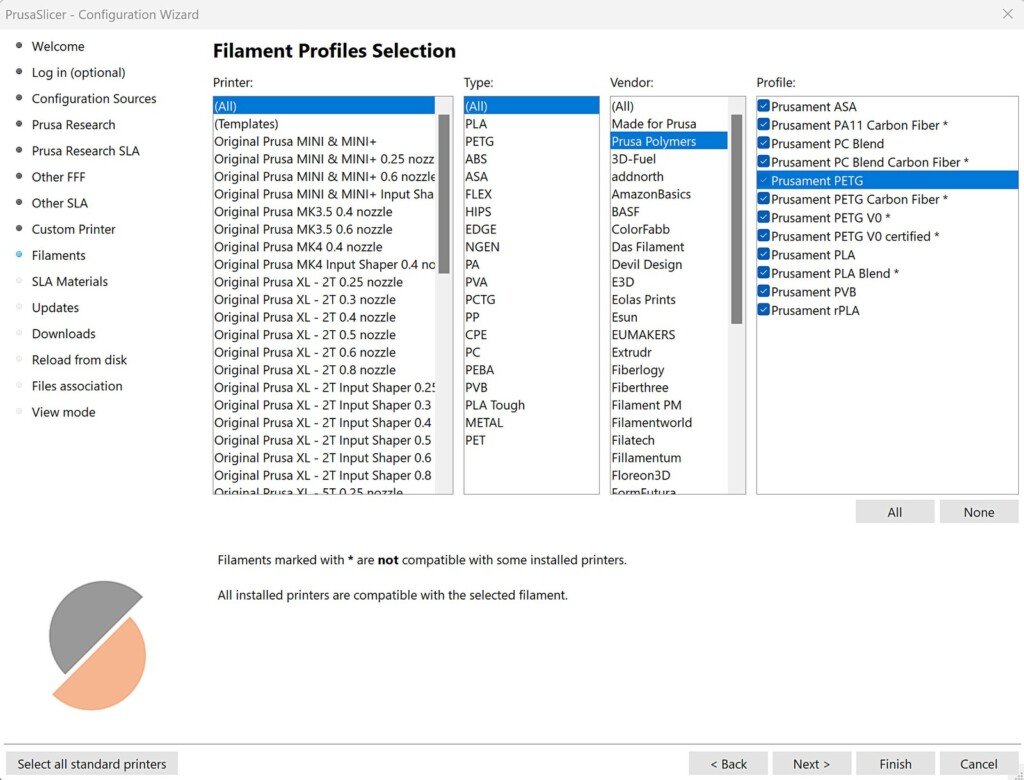
Task: Select (All) in the Vendor list
Action: [669, 106]
